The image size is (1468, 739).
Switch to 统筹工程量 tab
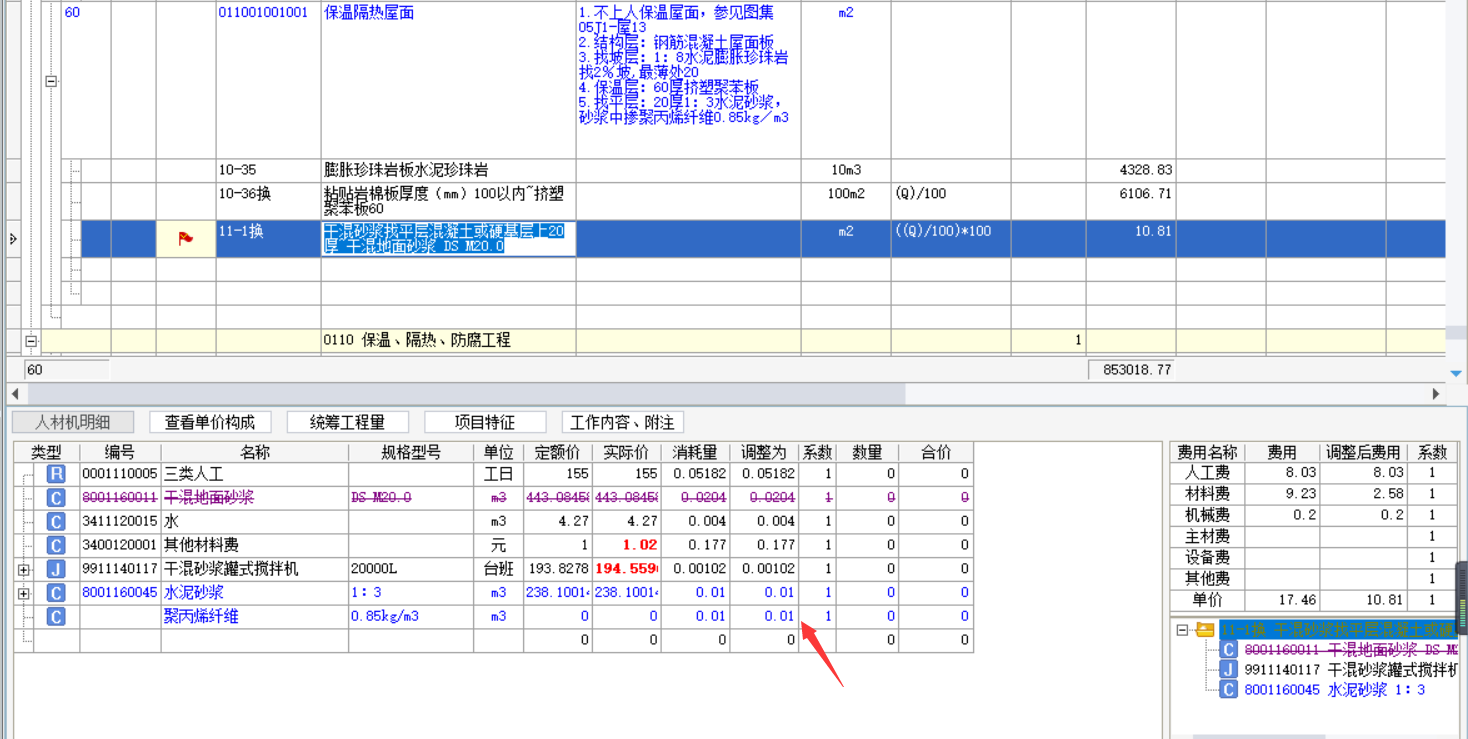tap(347, 422)
